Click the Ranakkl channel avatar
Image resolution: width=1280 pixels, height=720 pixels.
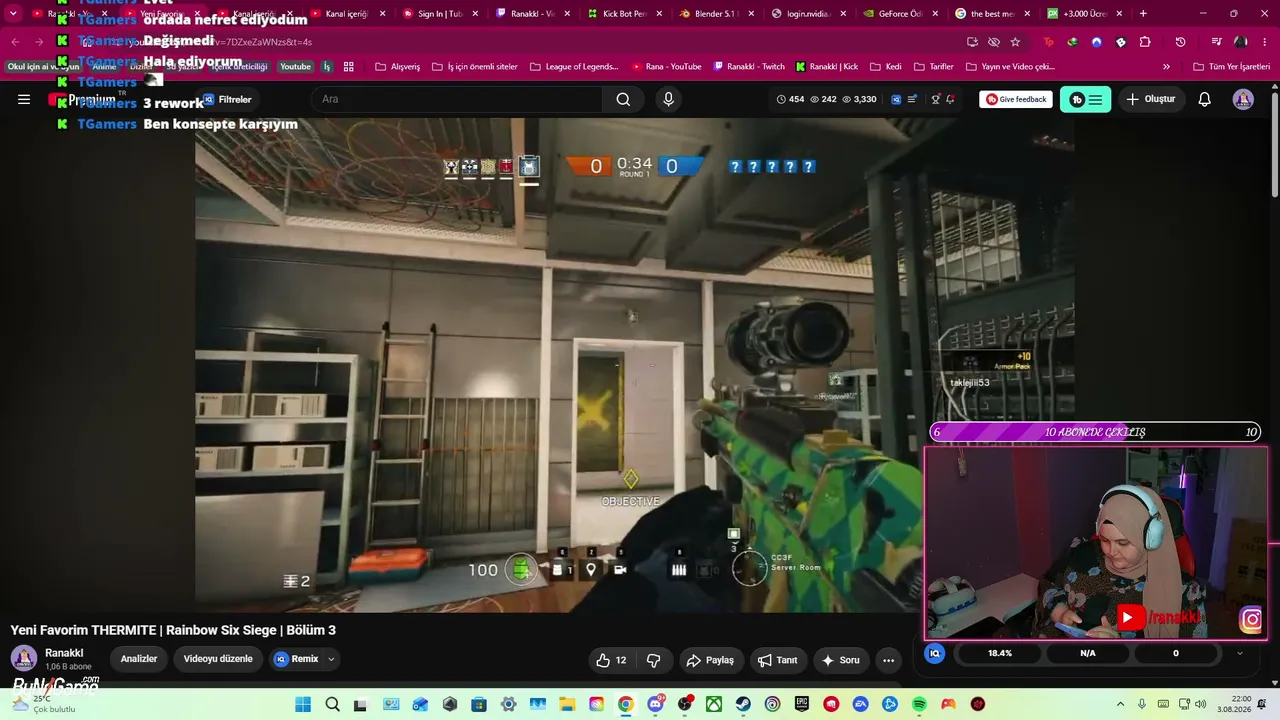click(x=24, y=658)
